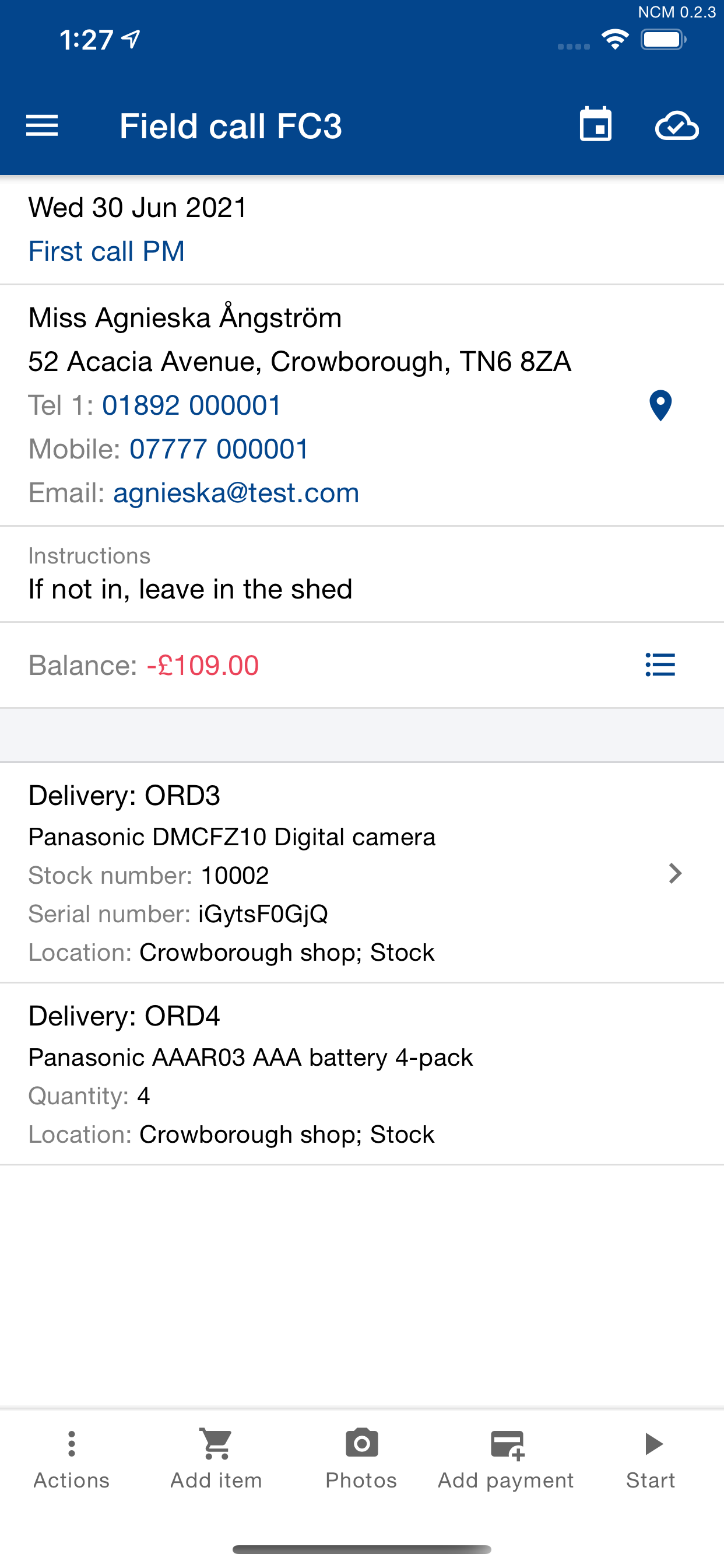This screenshot has width=724, height=1568.
Task: Start the field call
Action: (x=651, y=1459)
